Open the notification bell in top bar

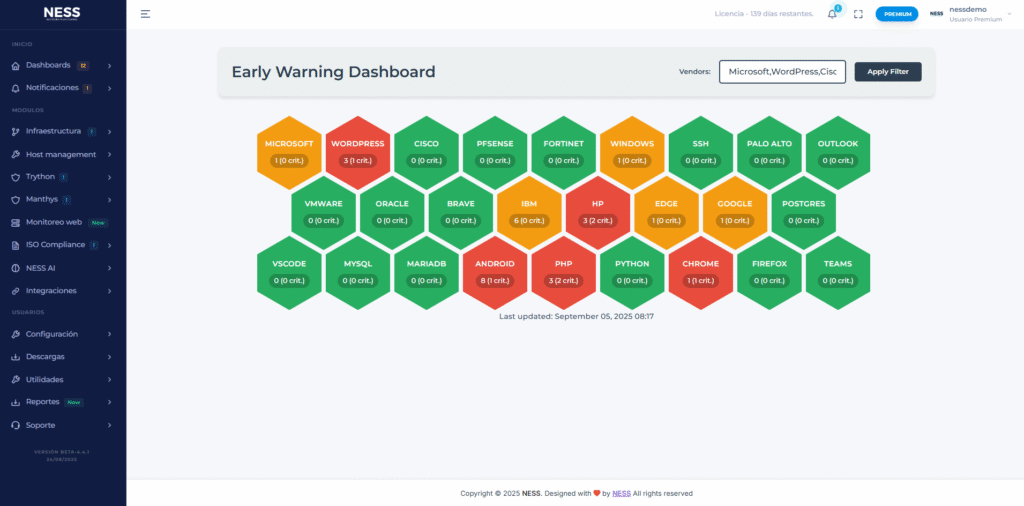click(x=832, y=14)
